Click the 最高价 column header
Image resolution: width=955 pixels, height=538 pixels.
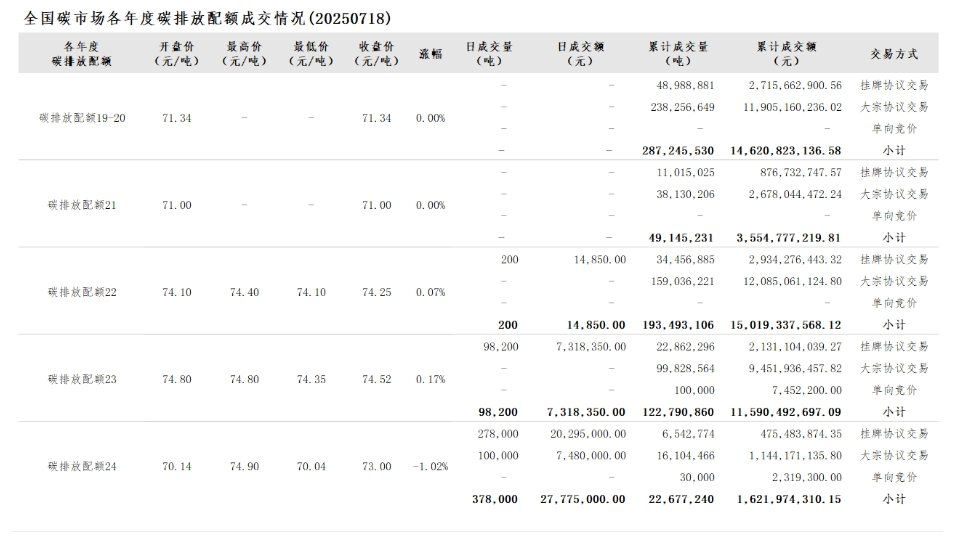pyautogui.click(x=244, y=53)
